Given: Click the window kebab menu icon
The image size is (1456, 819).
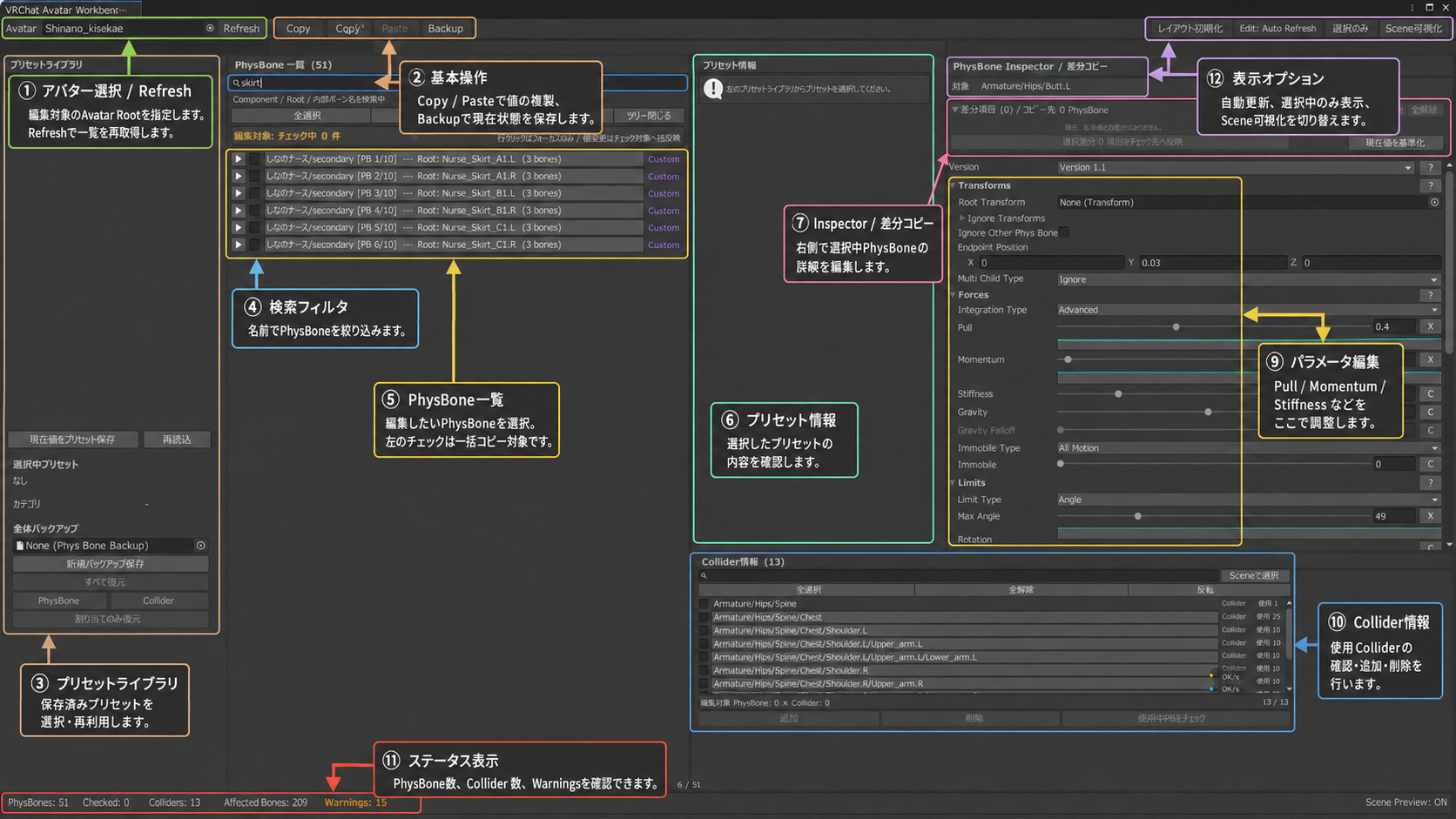Looking at the screenshot, I should click(x=1412, y=8).
